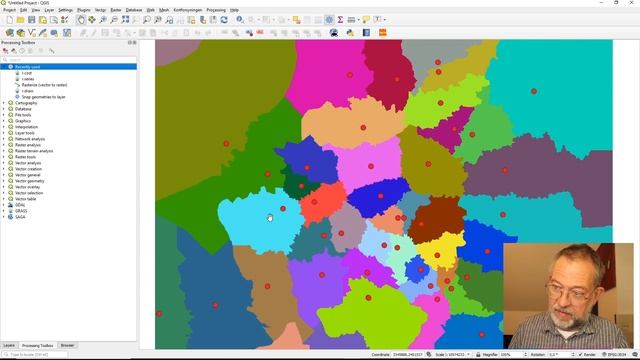Viewport: 640px width, 360px height.
Task: Click the r.cost recent algorithm
Action: point(27,73)
